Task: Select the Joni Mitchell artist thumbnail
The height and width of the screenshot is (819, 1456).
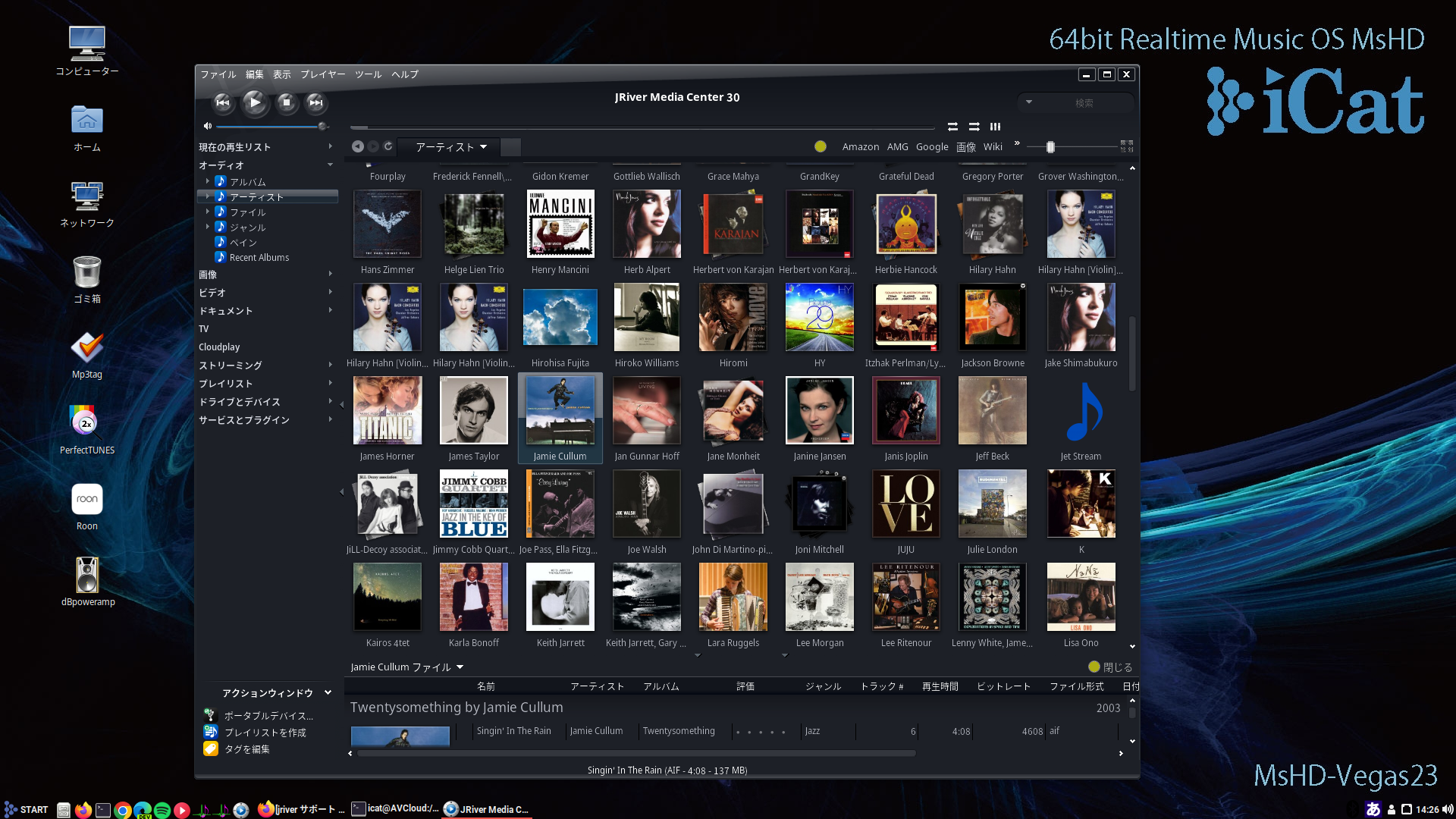Action: tap(819, 504)
